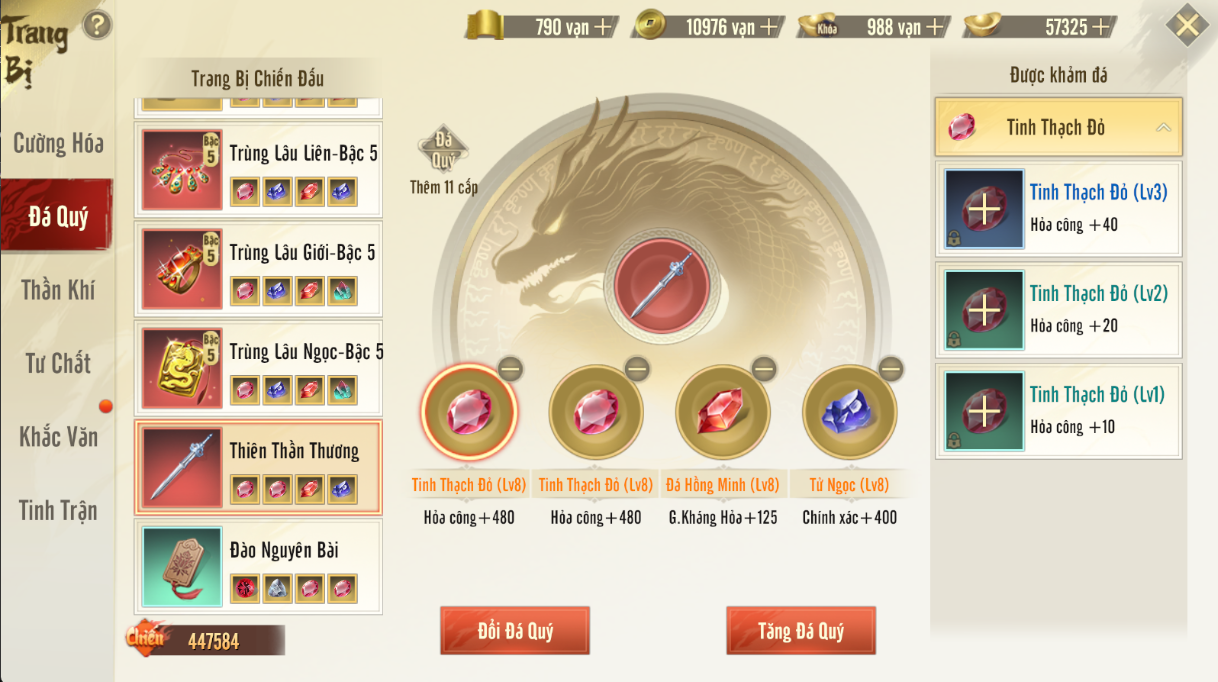Remove the Tử Ngọc gem with minus
Image resolution: width=1218 pixels, height=682 pixels.
pyautogui.click(x=890, y=369)
